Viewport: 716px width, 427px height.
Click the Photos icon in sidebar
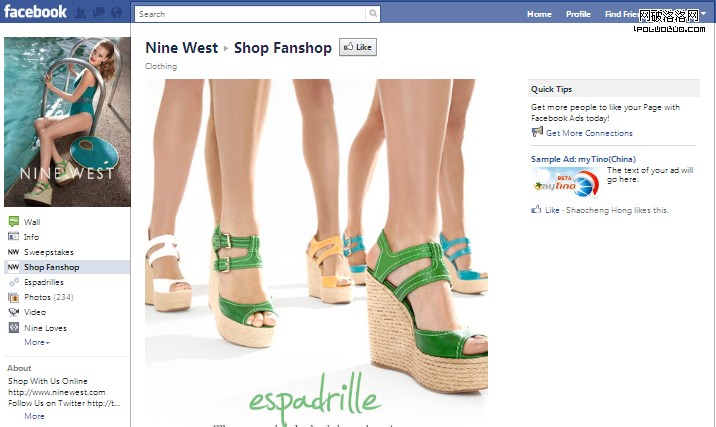14,297
